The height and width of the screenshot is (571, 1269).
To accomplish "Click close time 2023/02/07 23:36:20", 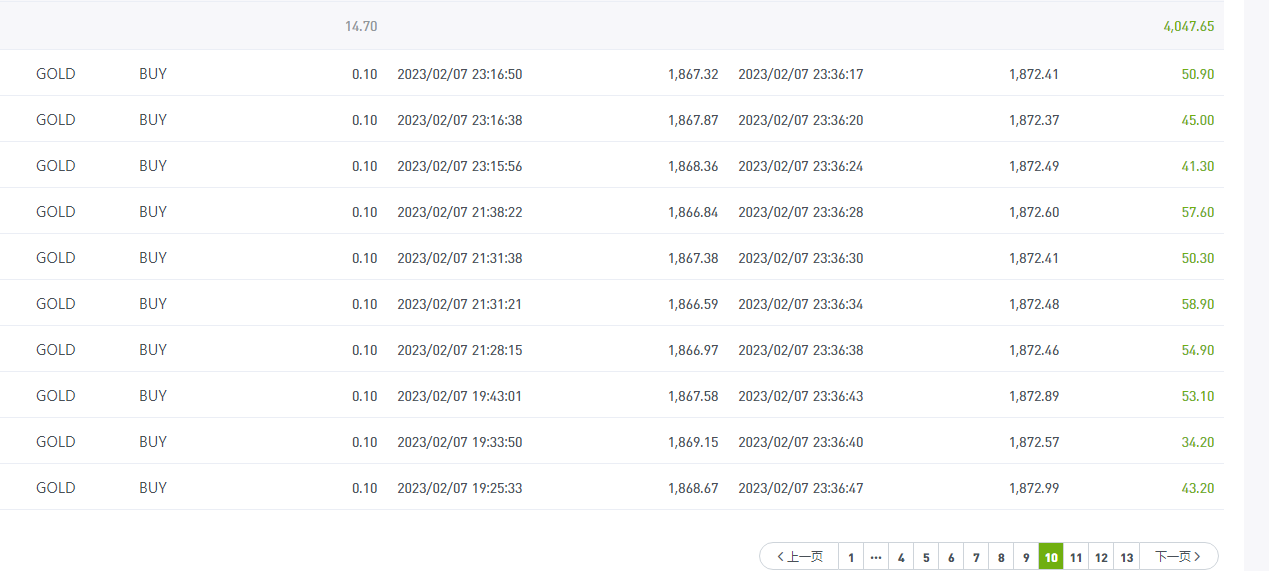I will pyautogui.click(x=801, y=120).
